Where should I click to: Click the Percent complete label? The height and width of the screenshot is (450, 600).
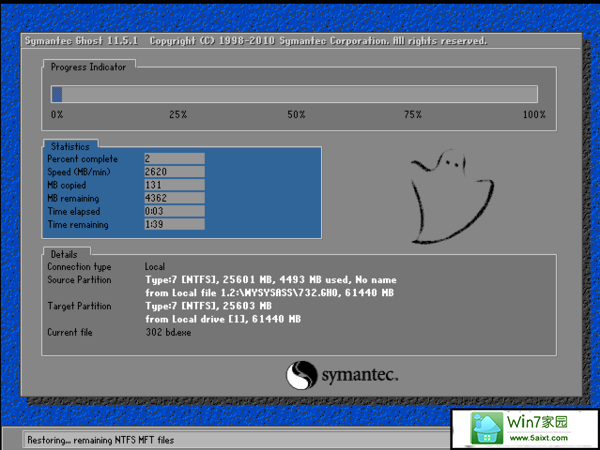coord(83,159)
